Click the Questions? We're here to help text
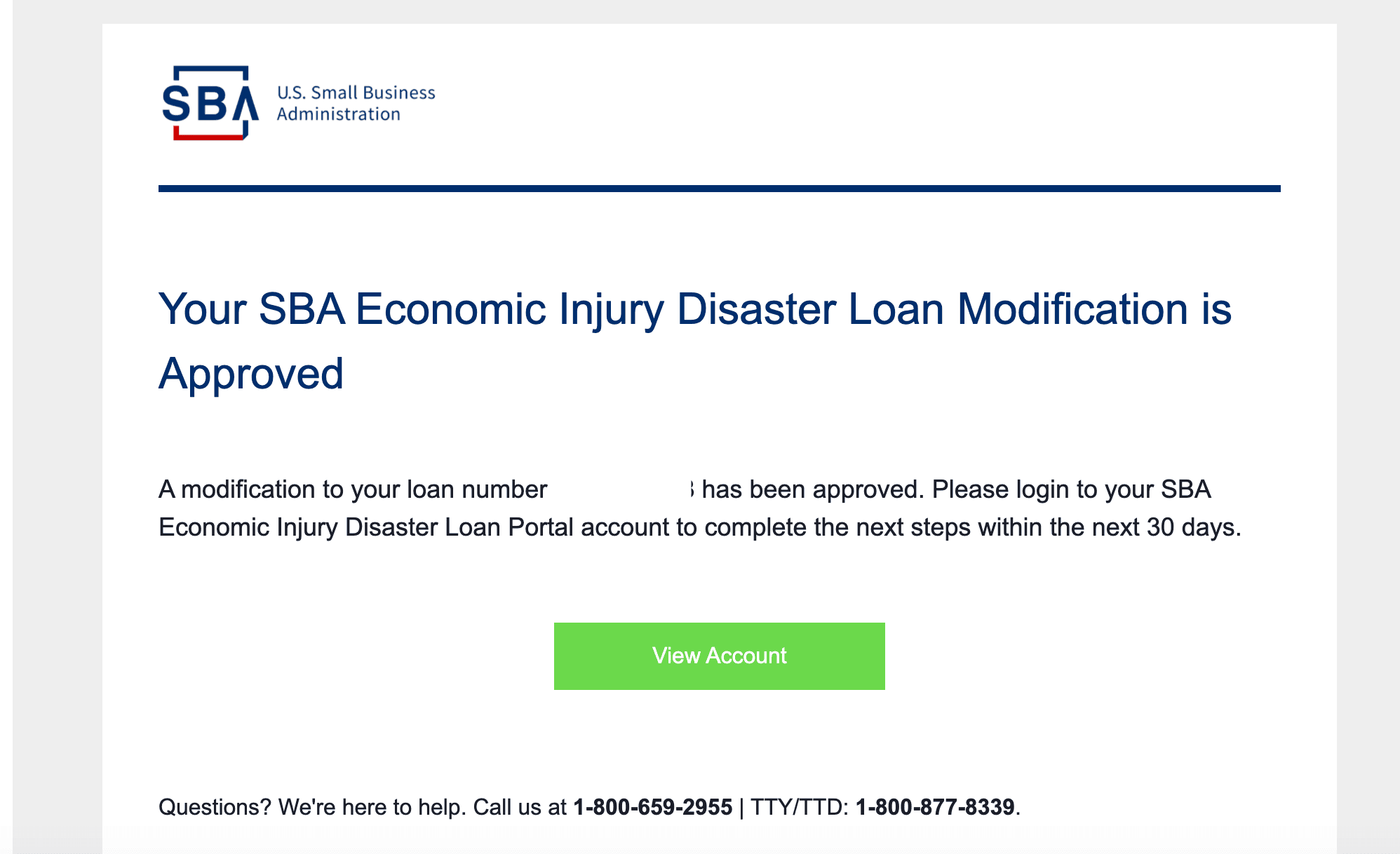Screen dimensions: 1400x854 coord(312,807)
